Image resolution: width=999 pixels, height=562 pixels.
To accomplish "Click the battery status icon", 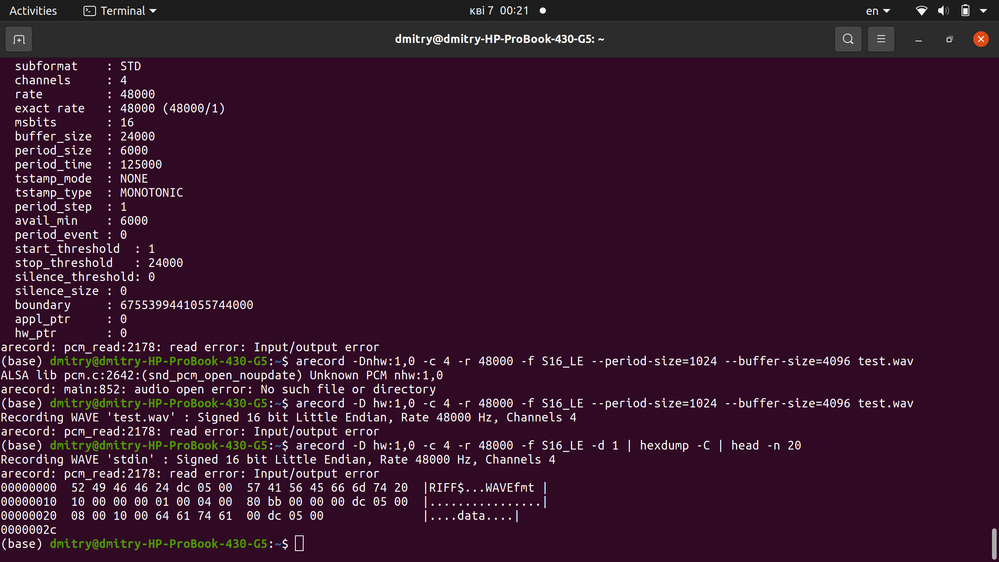I will click(x=965, y=11).
